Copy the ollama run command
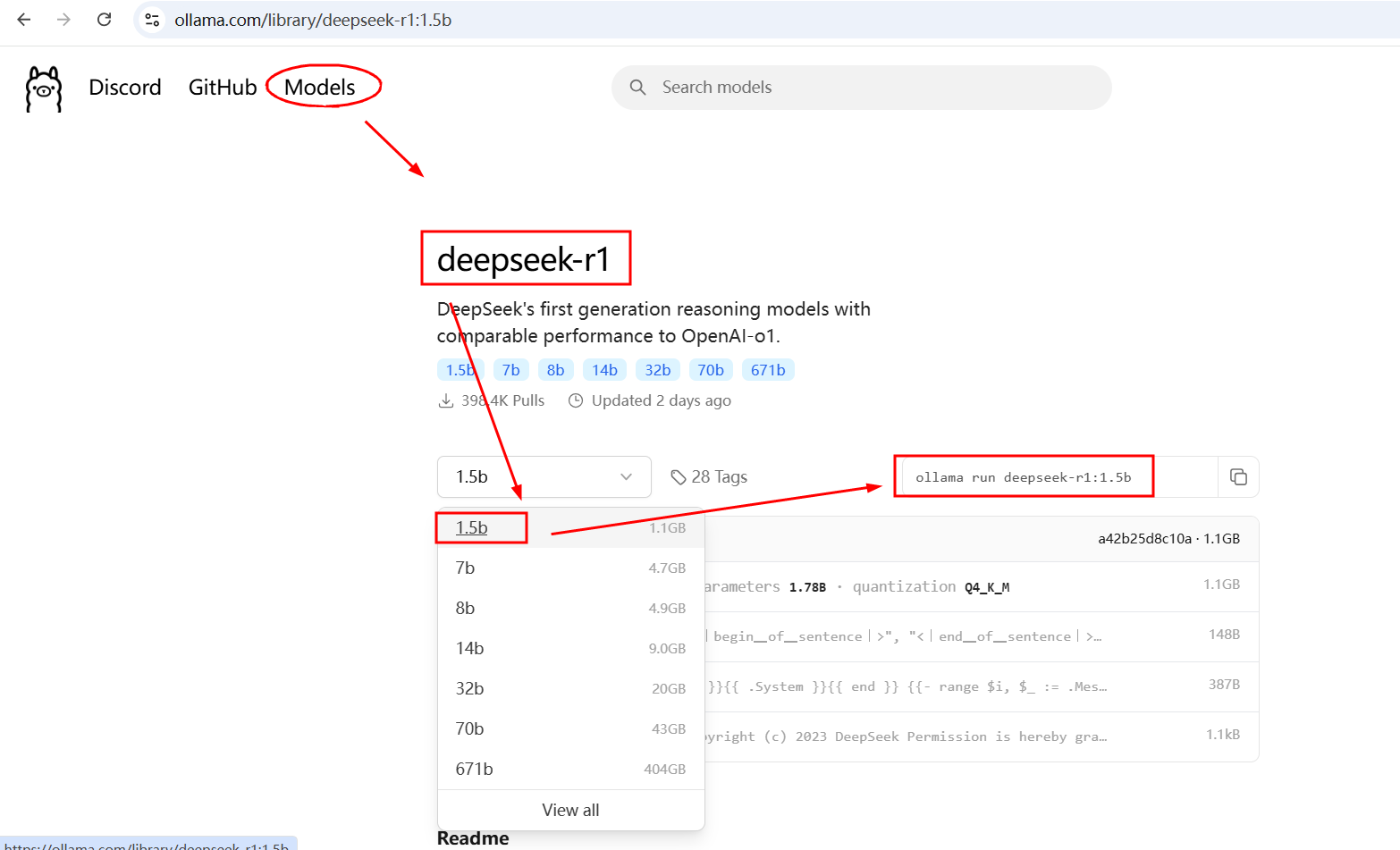Image resolution: width=1400 pixels, height=850 pixels. tap(1238, 476)
